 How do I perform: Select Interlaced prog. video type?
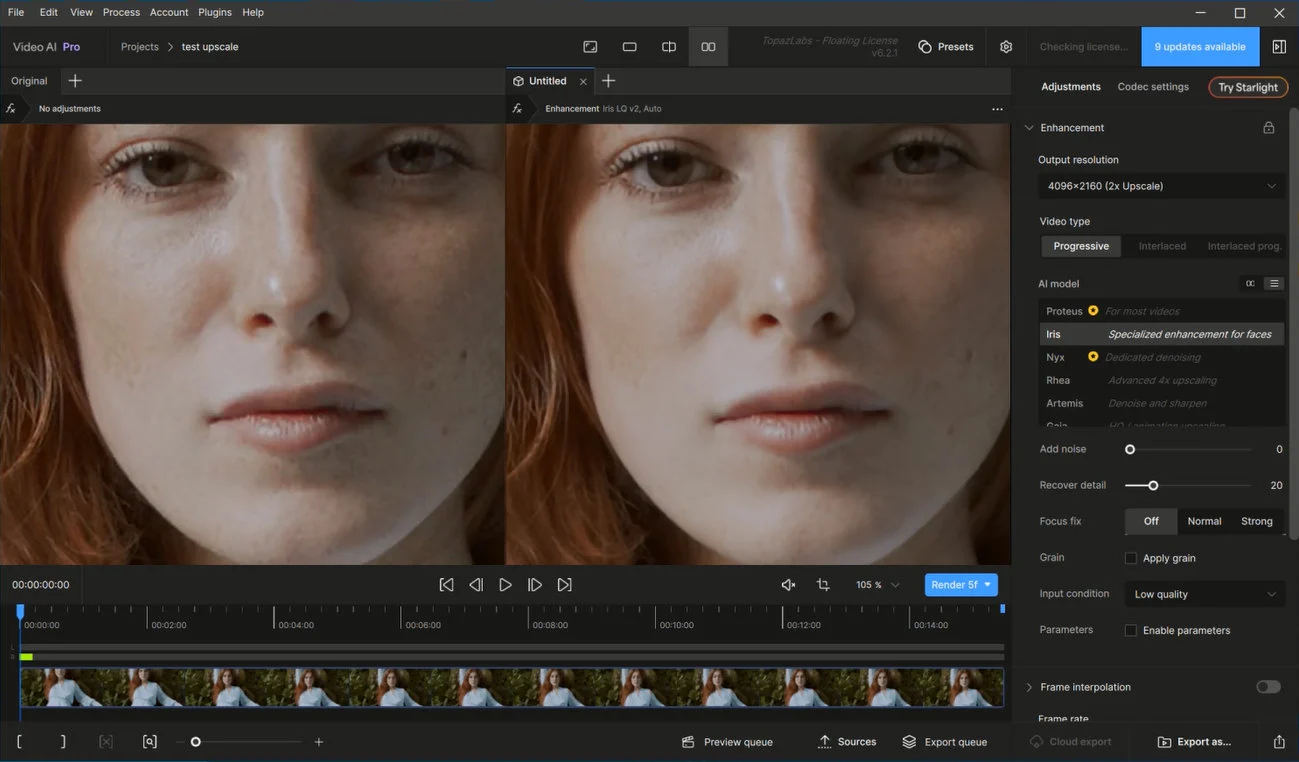click(1244, 246)
